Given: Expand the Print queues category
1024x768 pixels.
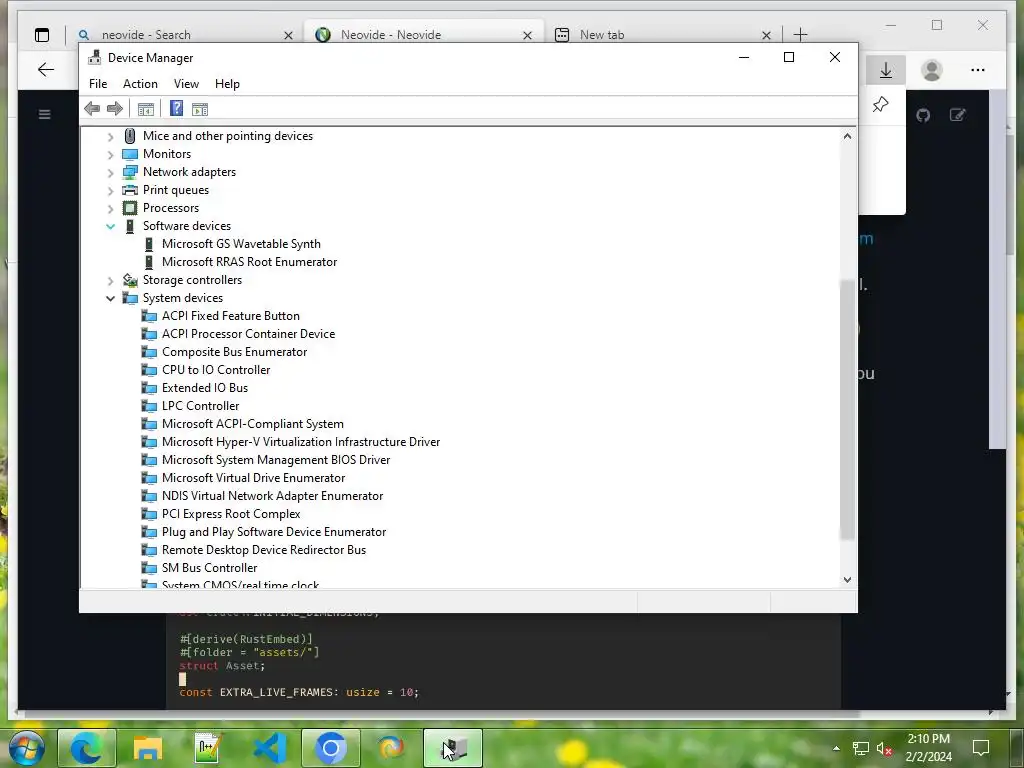Looking at the screenshot, I should point(110,191).
